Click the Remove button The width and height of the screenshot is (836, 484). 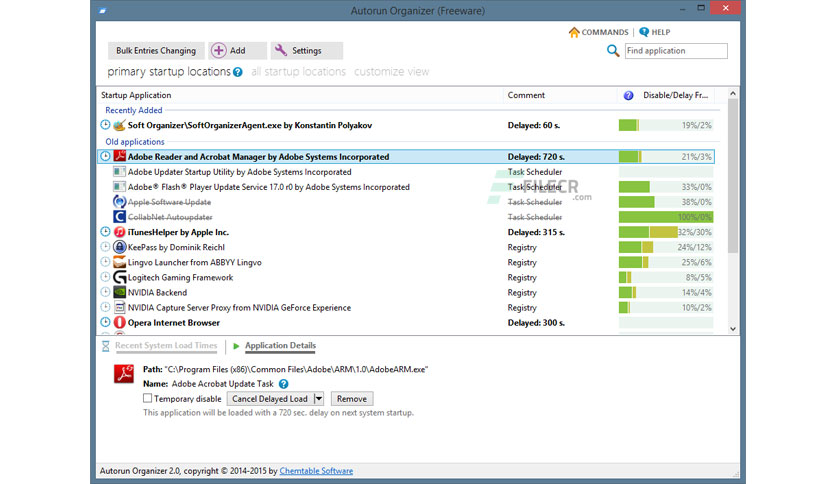352,399
